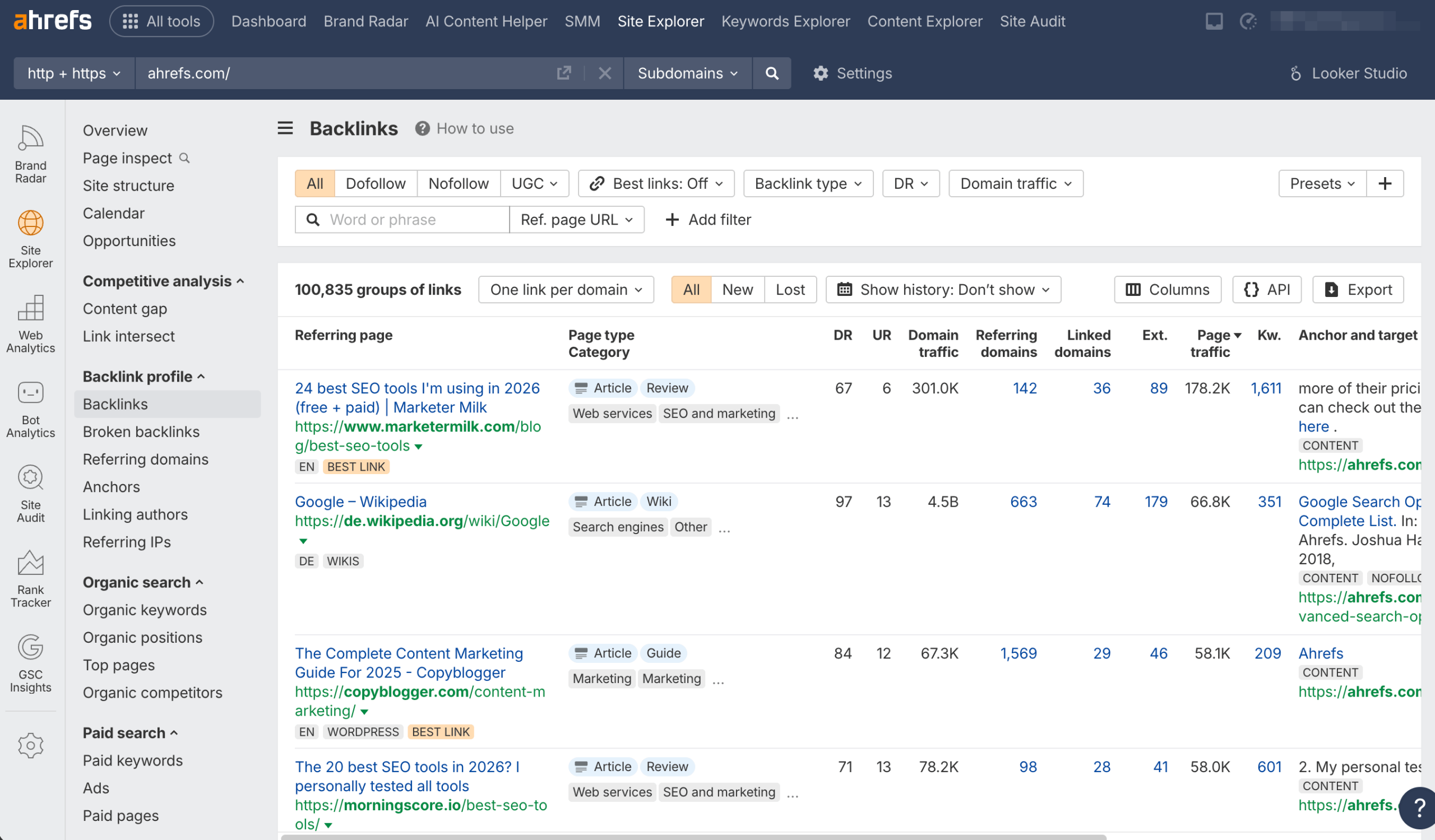This screenshot has width=1435, height=840.
Task: Open AI Content Helper
Action: point(487,21)
